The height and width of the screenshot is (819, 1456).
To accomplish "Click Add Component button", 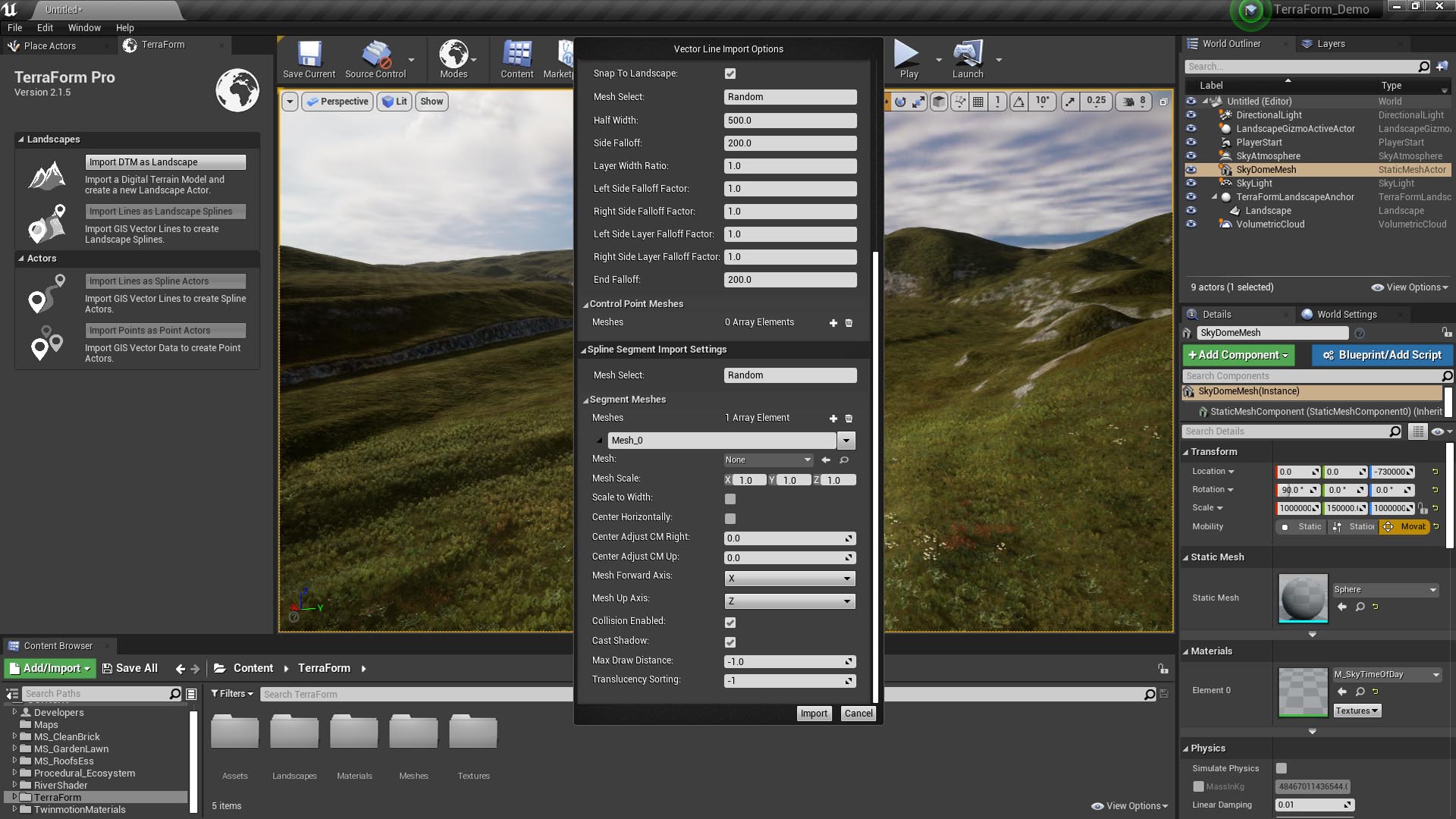I will tap(1238, 355).
